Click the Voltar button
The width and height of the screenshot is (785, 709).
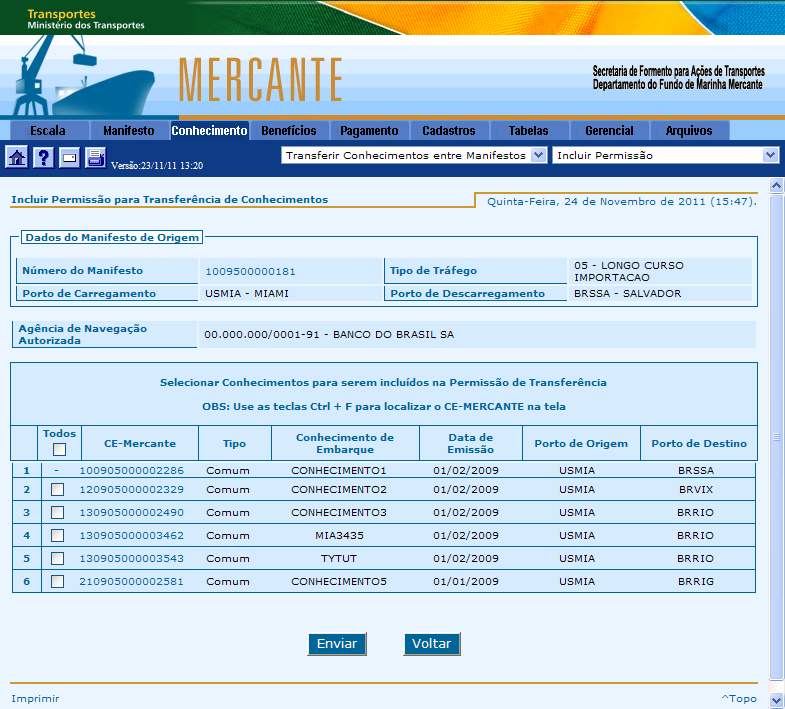click(x=432, y=644)
